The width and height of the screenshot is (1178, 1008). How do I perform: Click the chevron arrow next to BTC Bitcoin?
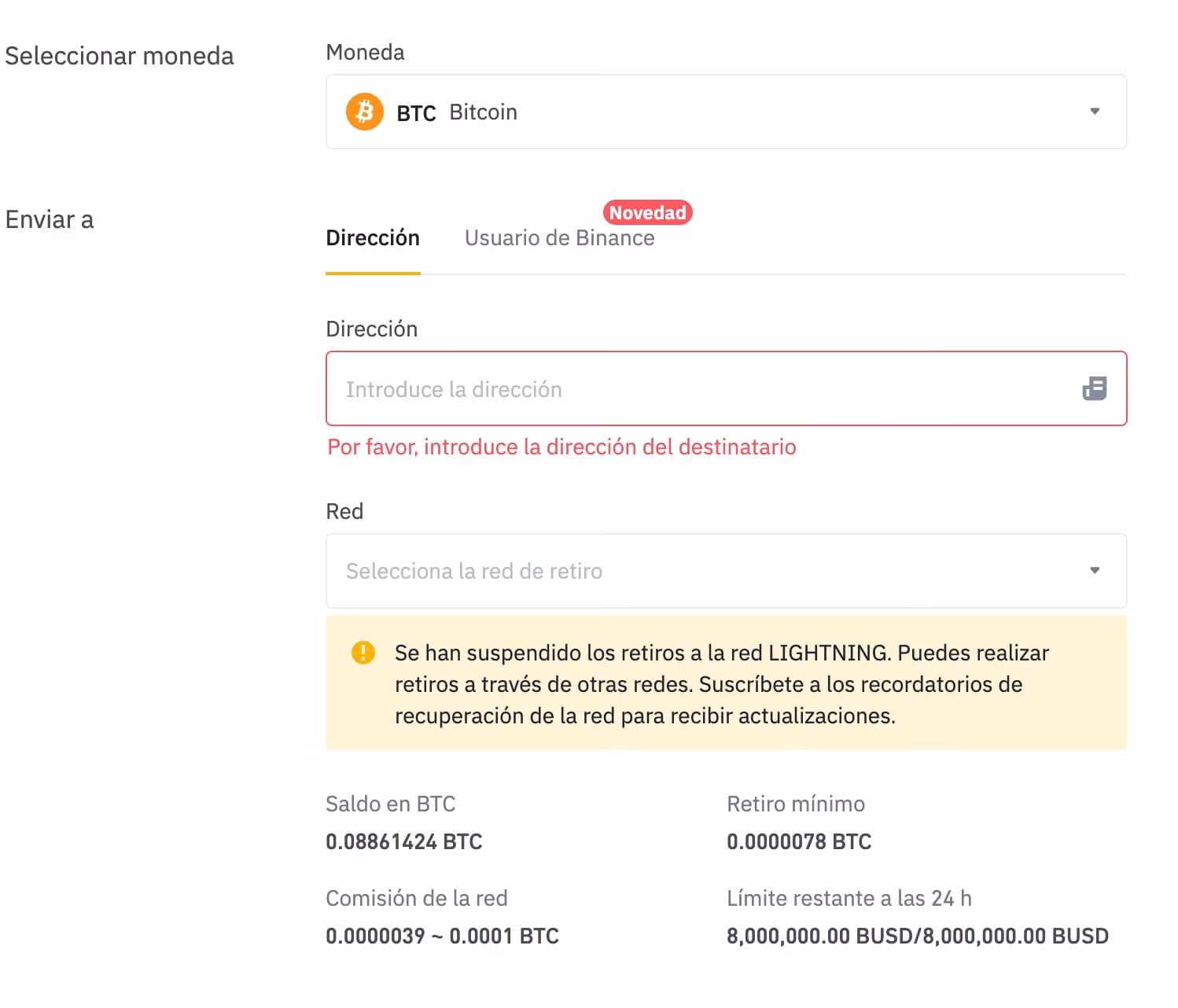(1094, 112)
